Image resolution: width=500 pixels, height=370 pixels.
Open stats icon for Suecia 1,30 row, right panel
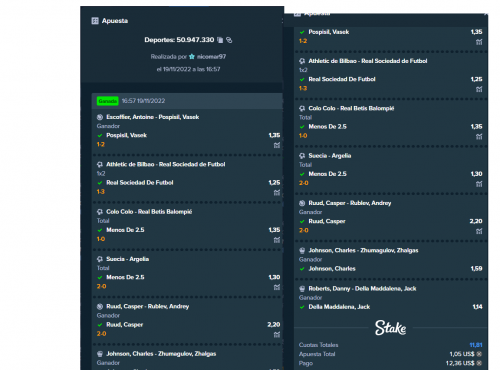479,184
